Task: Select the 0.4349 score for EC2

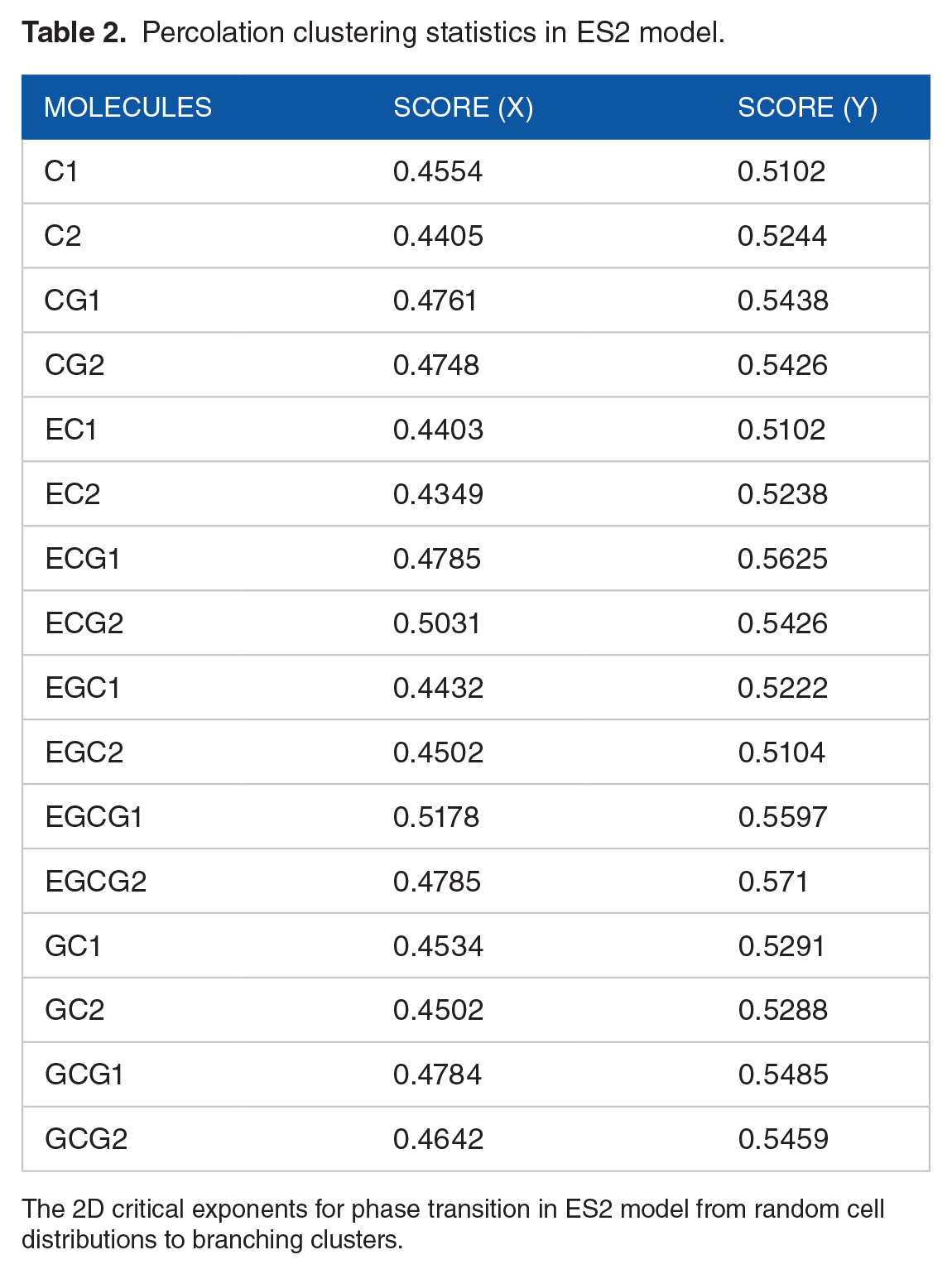Action: click(x=438, y=494)
